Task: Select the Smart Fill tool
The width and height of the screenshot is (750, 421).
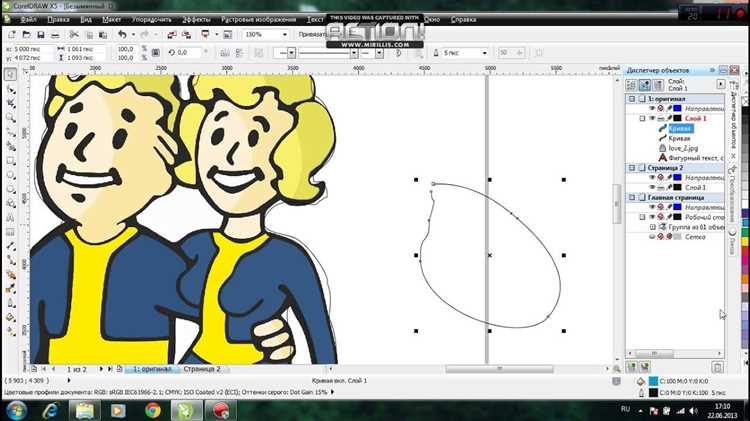Action: 11,146
